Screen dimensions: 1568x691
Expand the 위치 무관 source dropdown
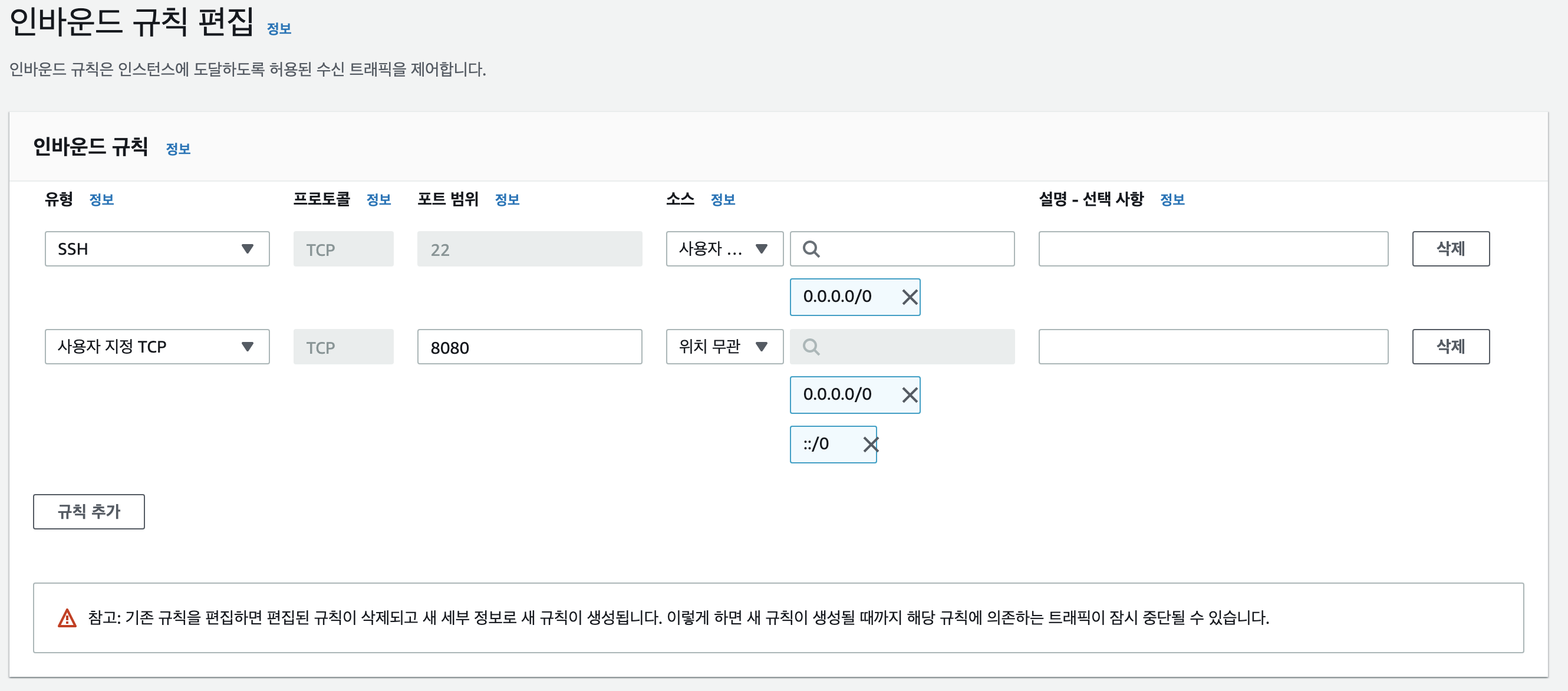(724, 347)
